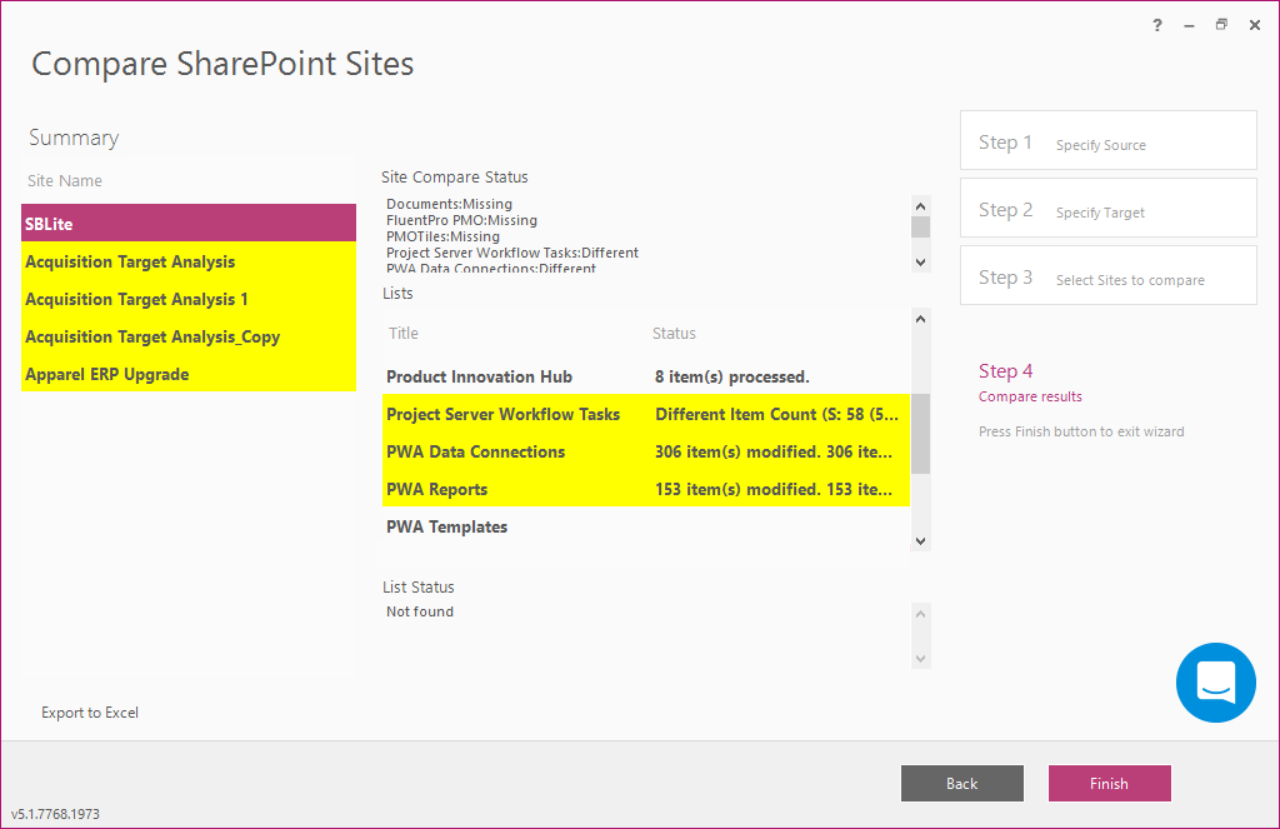Select Product Innovation Hub list row
1280x829 pixels.
(x=646, y=377)
